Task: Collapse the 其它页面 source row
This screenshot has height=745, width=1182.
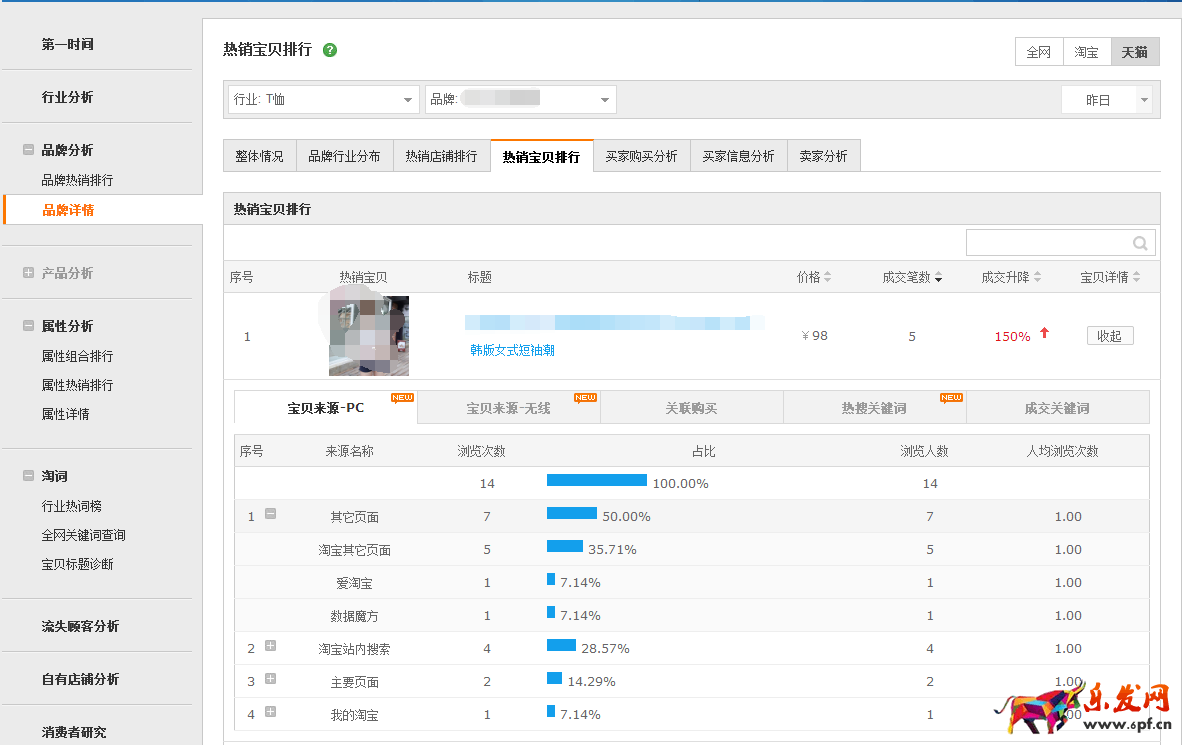Action: click(x=270, y=514)
